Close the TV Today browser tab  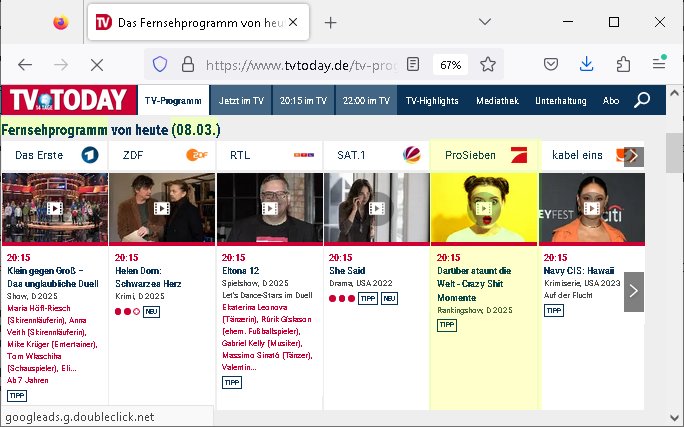(293, 22)
